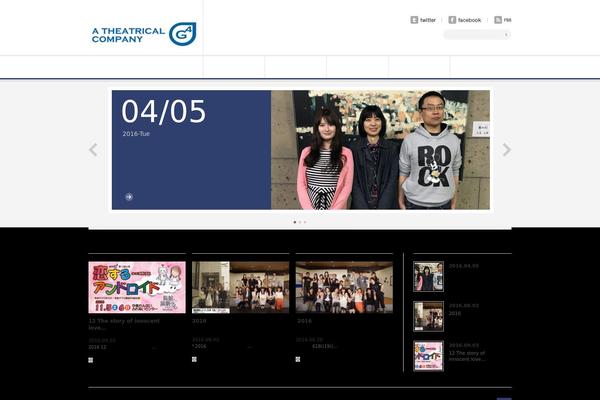Screen dimensions: 600x400
Task: Open the large pink Android poster card image
Action: coord(137,287)
